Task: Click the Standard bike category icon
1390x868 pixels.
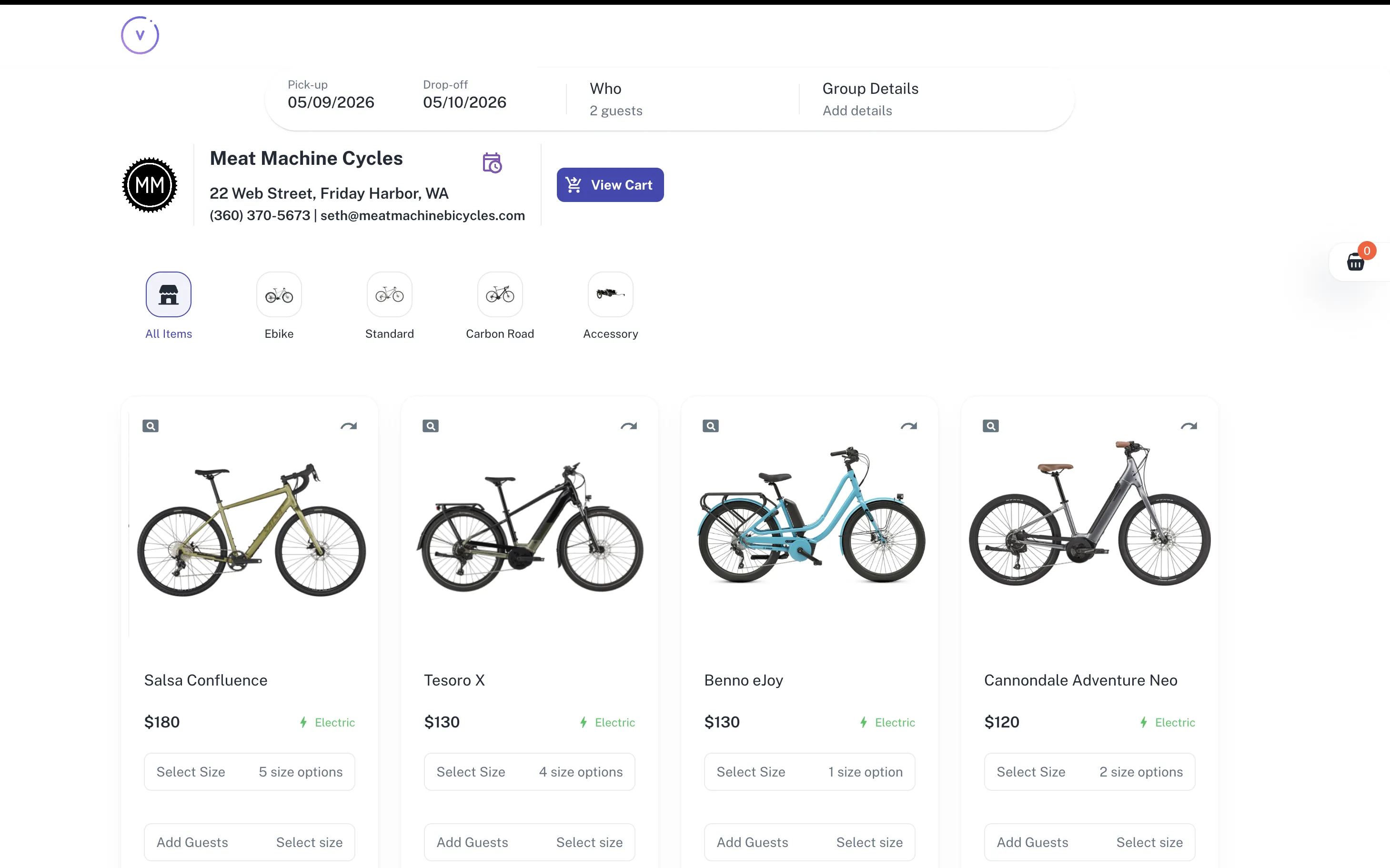Action: tap(389, 294)
